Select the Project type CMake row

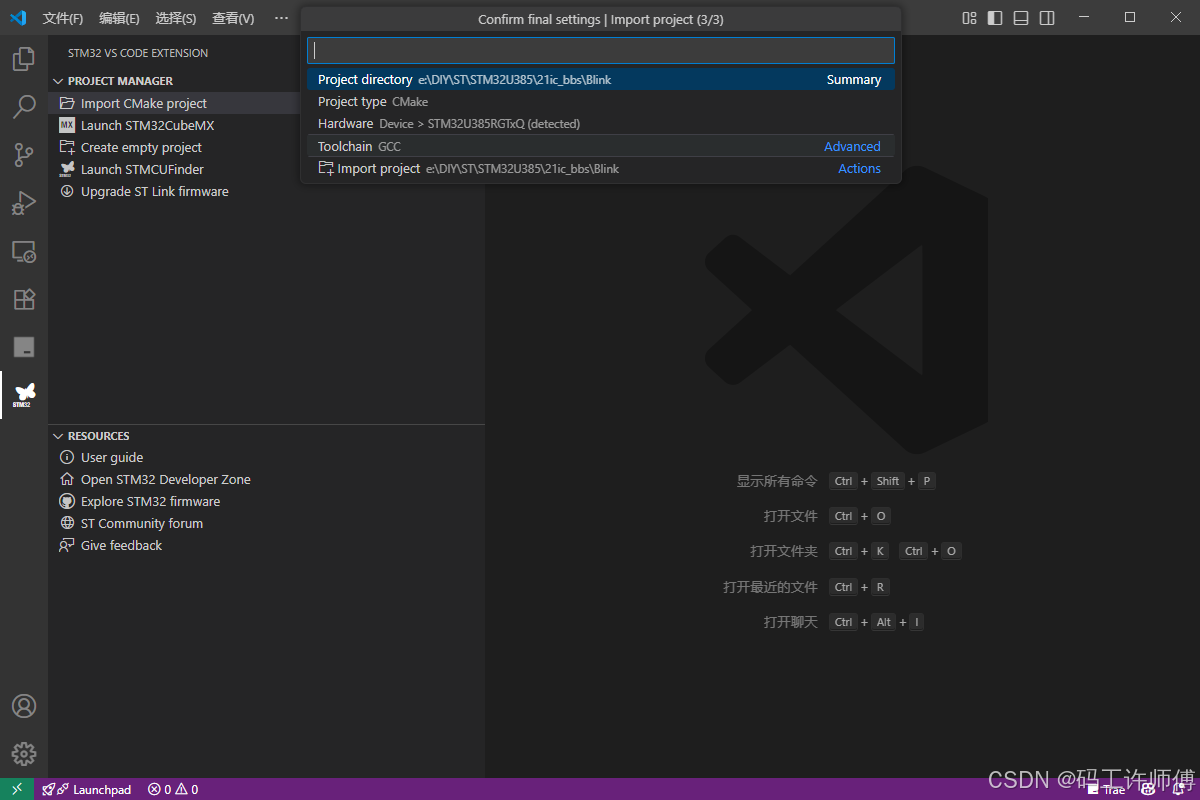[x=601, y=101]
